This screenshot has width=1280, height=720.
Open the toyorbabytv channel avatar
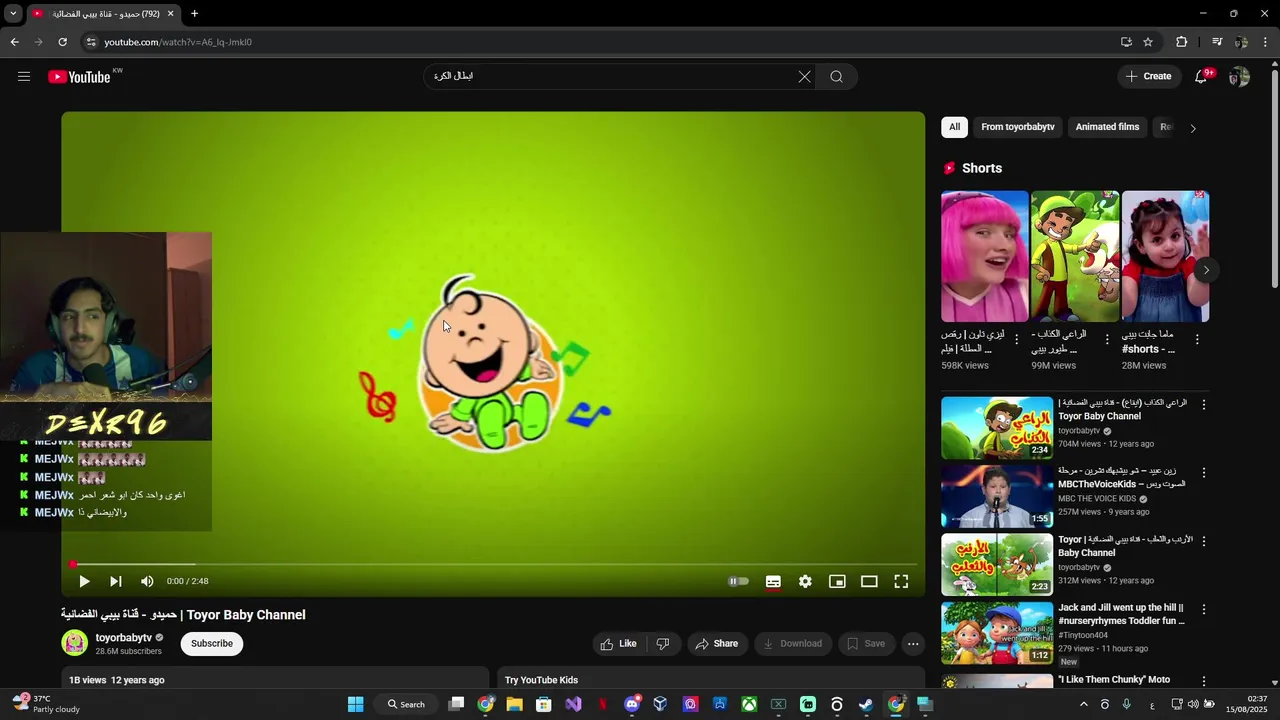(x=75, y=643)
